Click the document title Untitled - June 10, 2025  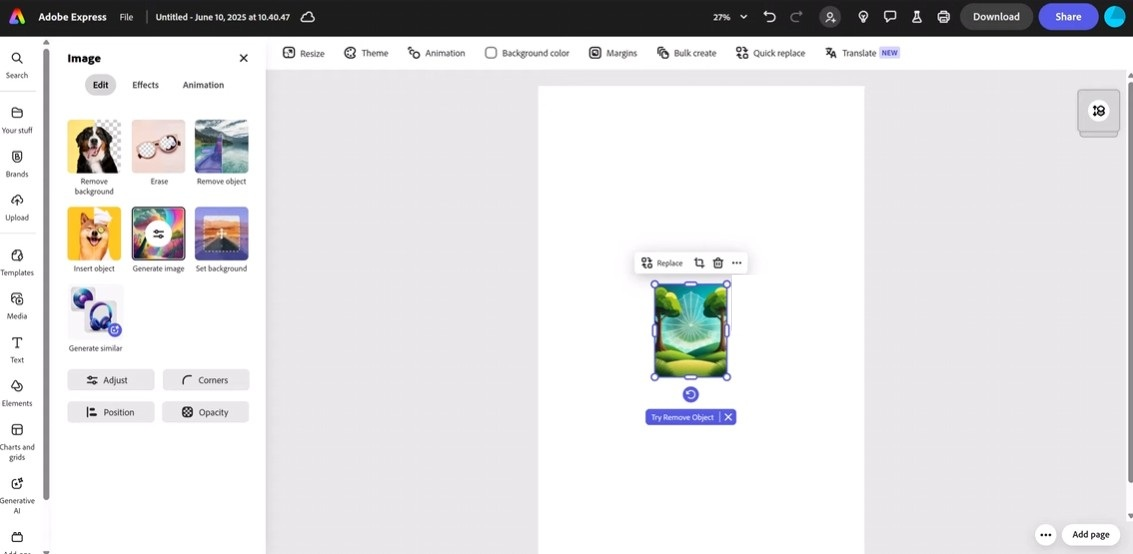click(222, 17)
